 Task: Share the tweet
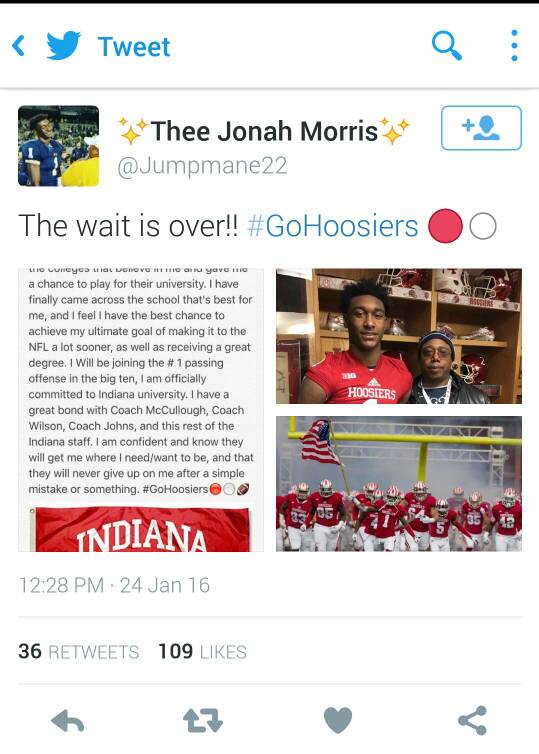click(x=472, y=720)
